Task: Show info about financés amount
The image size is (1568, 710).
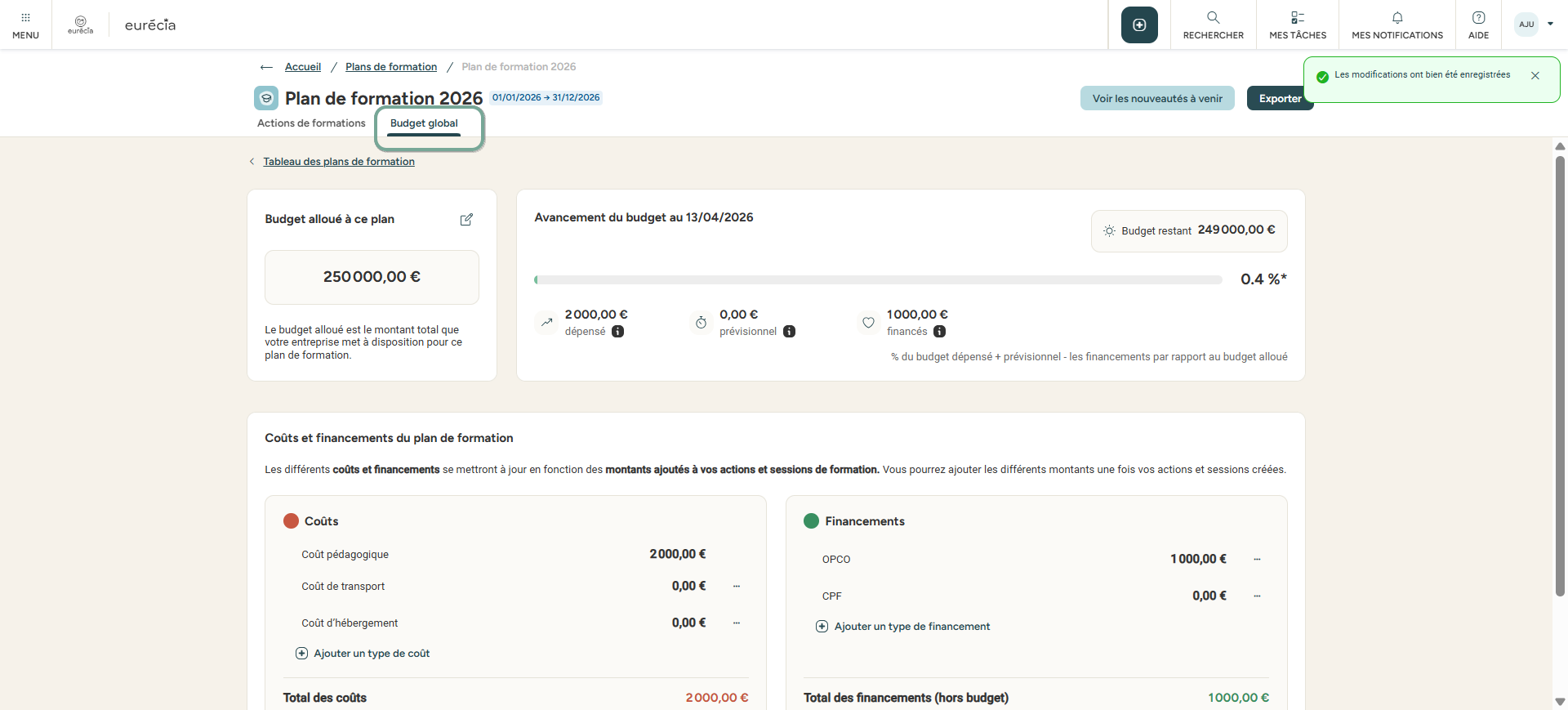Action: coord(939,332)
